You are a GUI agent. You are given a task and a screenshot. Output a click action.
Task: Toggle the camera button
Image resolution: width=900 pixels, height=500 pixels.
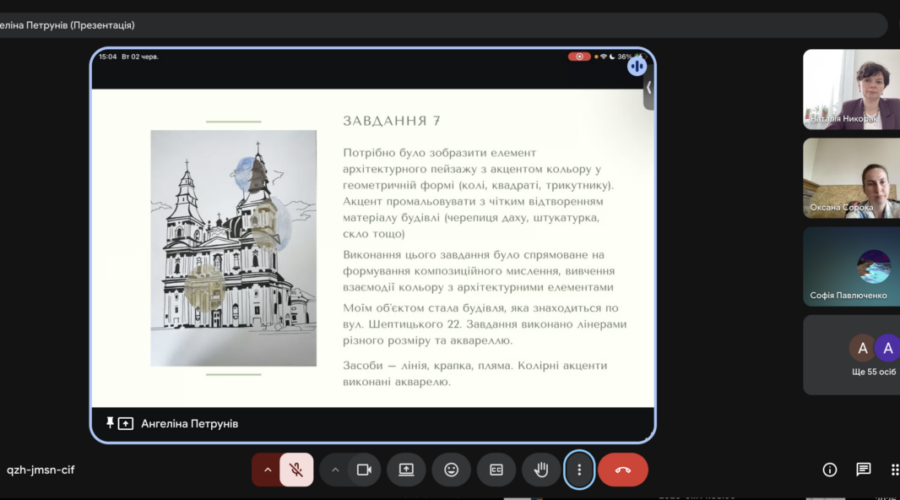[x=364, y=470]
